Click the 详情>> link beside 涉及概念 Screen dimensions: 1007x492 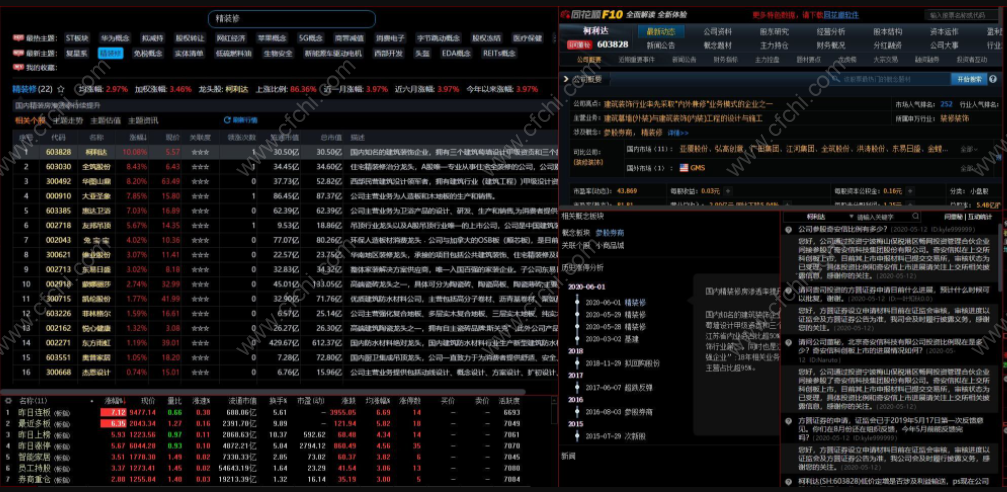(678, 133)
